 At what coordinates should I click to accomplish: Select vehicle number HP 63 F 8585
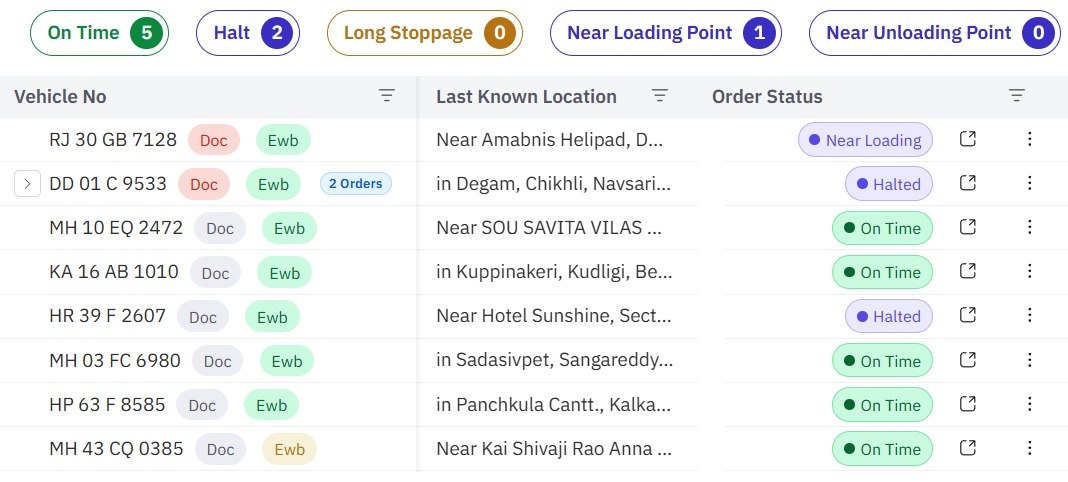[107, 404]
